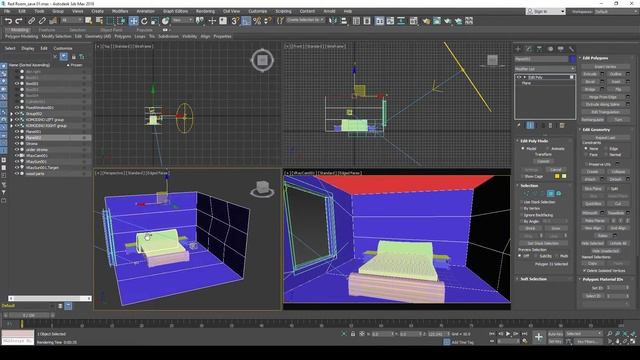The width and height of the screenshot is (640, 360).
Task: Open the Hierarchy tab in command panel
Action: click(x=539, y=49)
